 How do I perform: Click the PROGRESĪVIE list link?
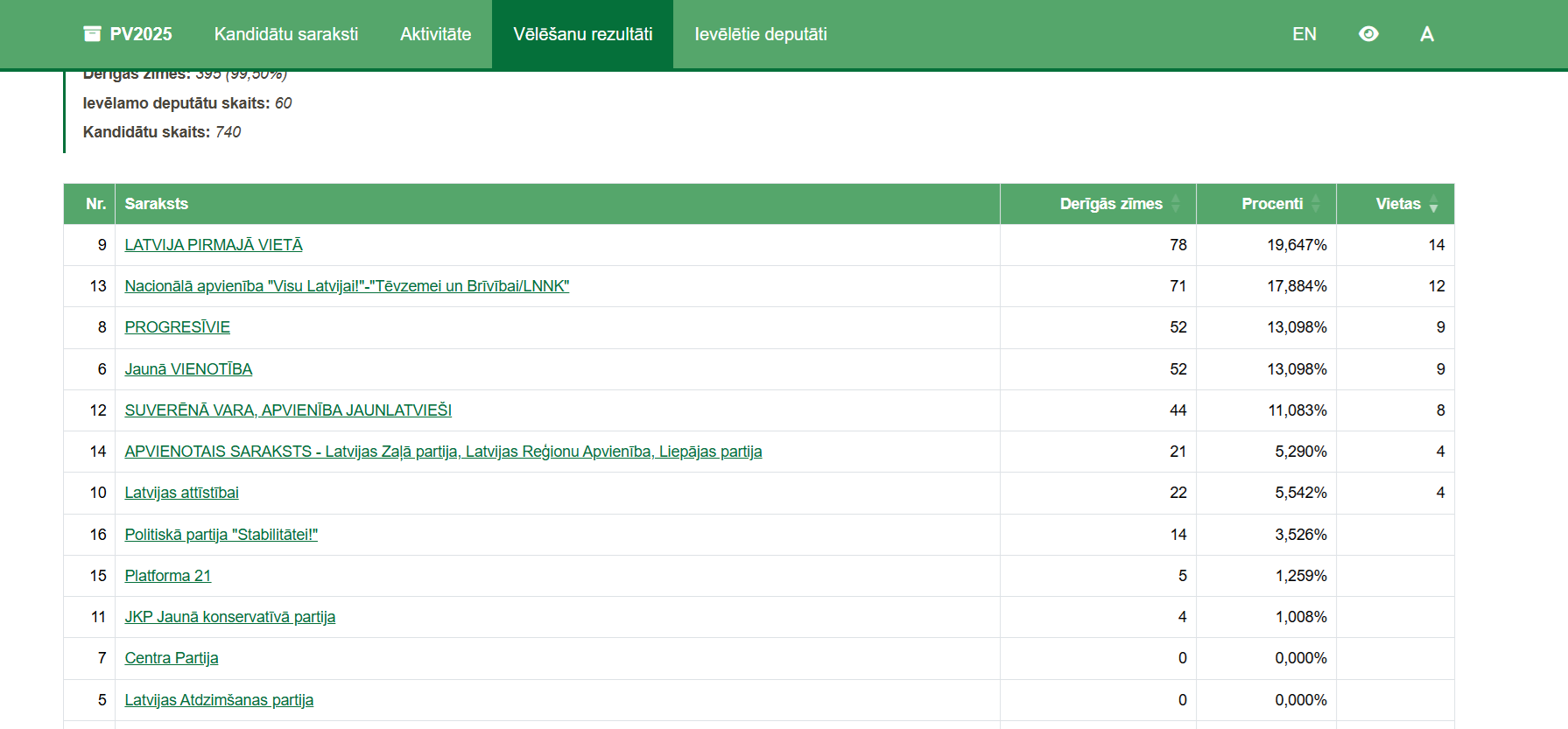tap(177, 327)
